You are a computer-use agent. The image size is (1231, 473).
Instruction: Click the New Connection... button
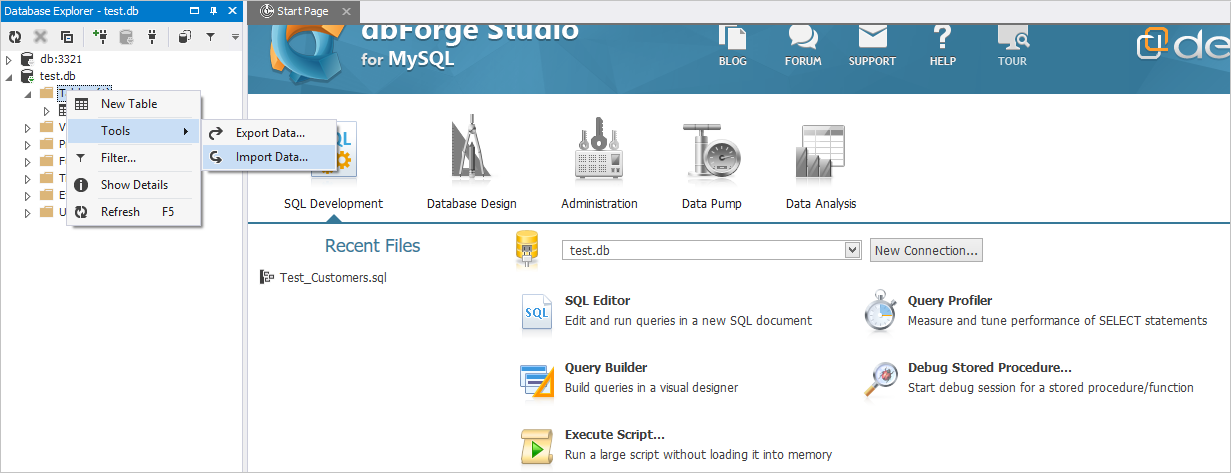926,250
